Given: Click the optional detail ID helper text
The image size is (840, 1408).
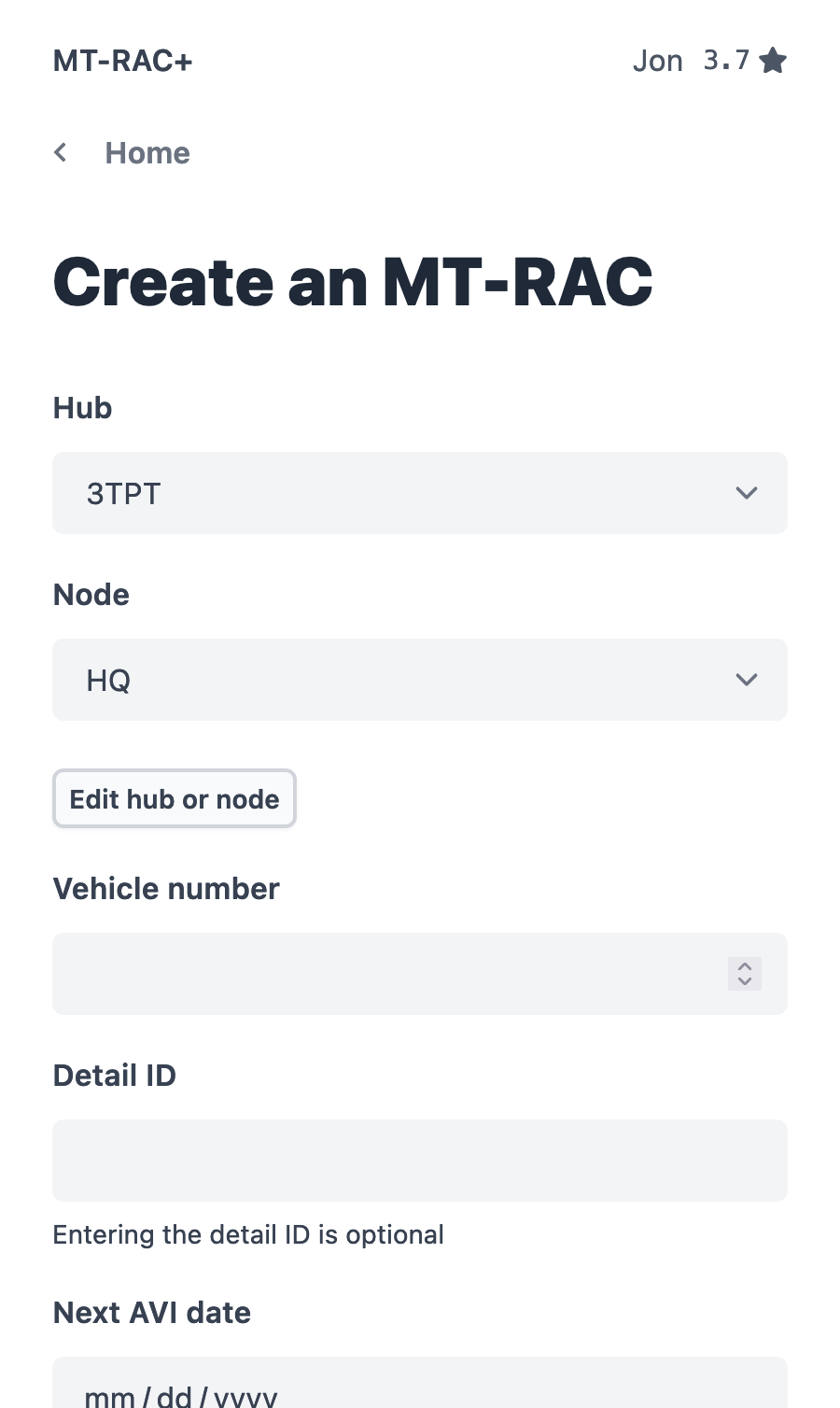Looking at the screenshot, I should pos(248,1234).
